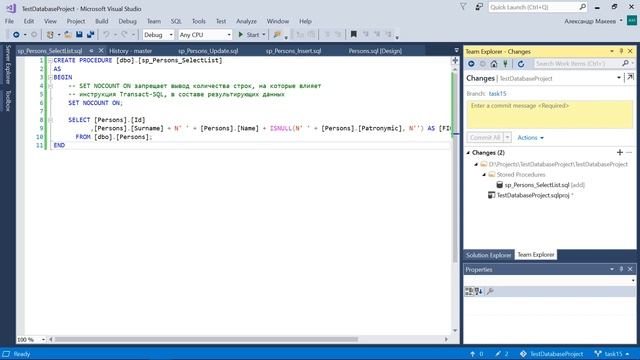Screen dimensions: 640x360
Task: Click the Redo arrow icon
Action: (124, 35)
